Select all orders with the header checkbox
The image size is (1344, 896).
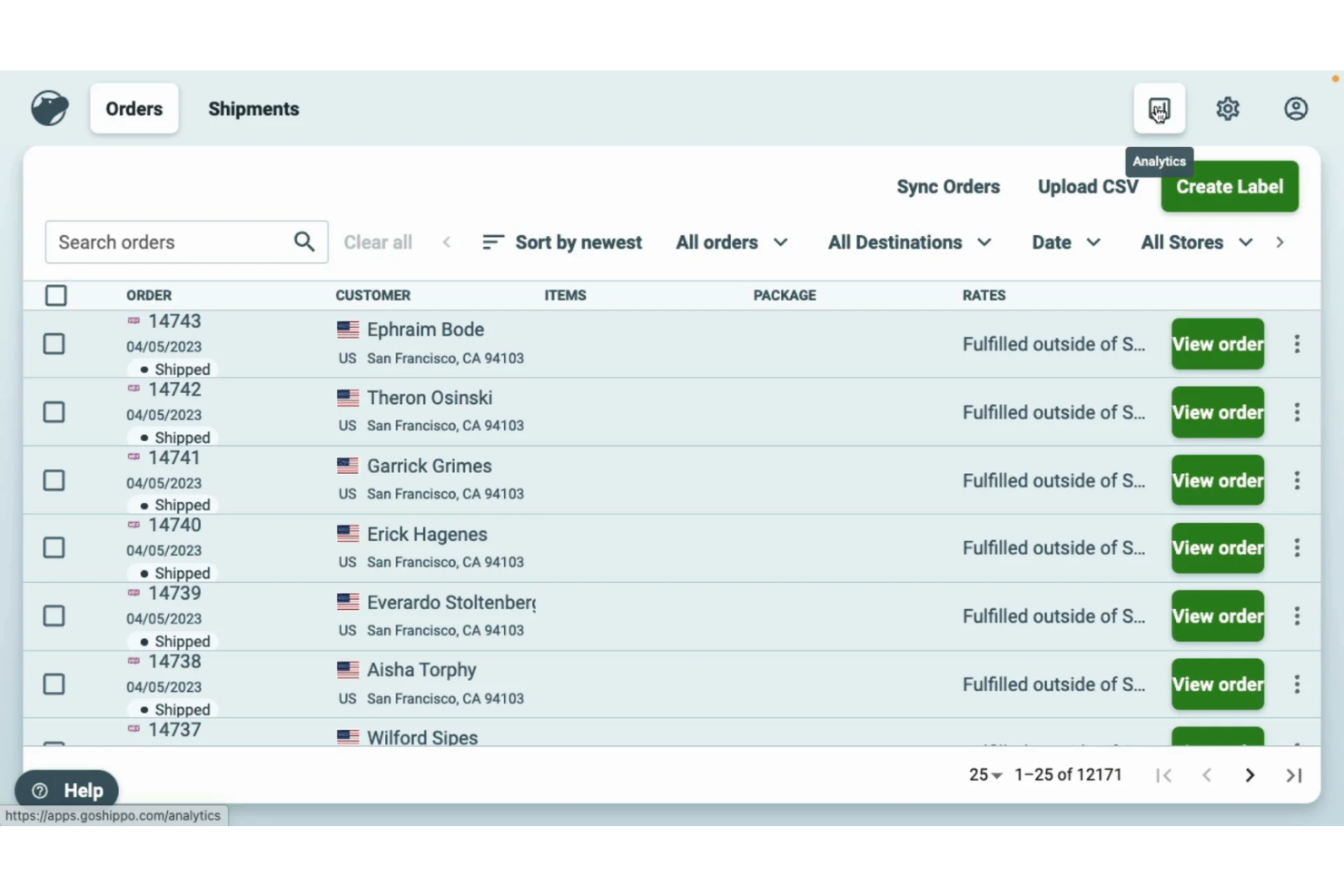[55, 295]
